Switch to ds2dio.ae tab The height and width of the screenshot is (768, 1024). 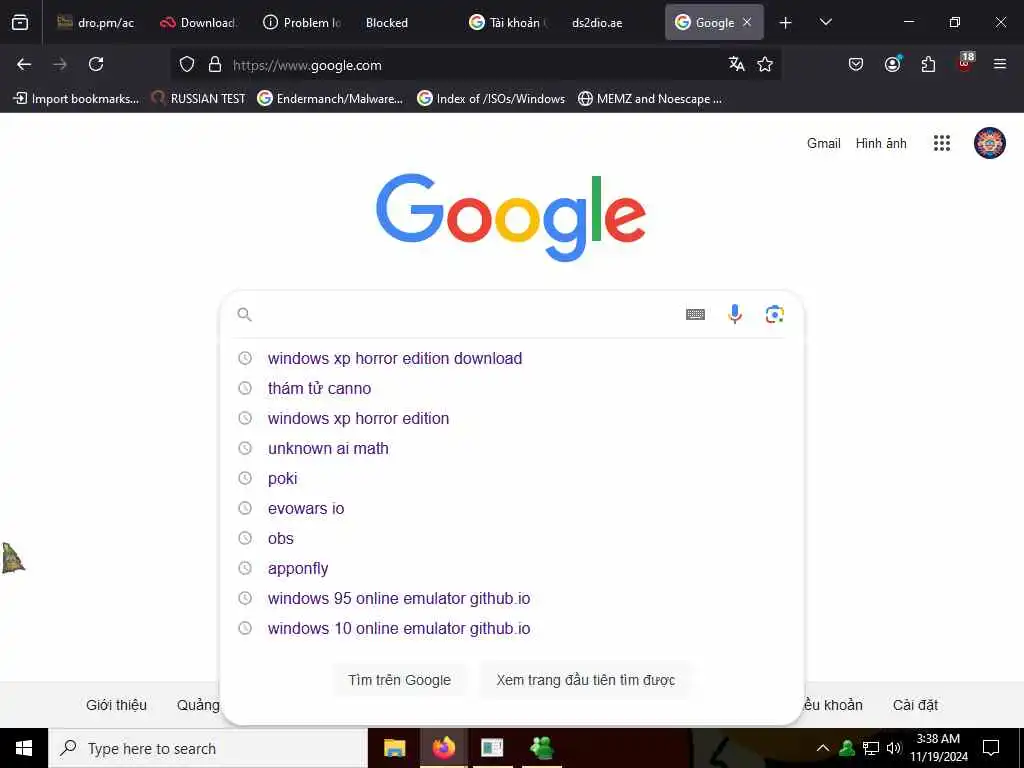click(x=611, y=22)
